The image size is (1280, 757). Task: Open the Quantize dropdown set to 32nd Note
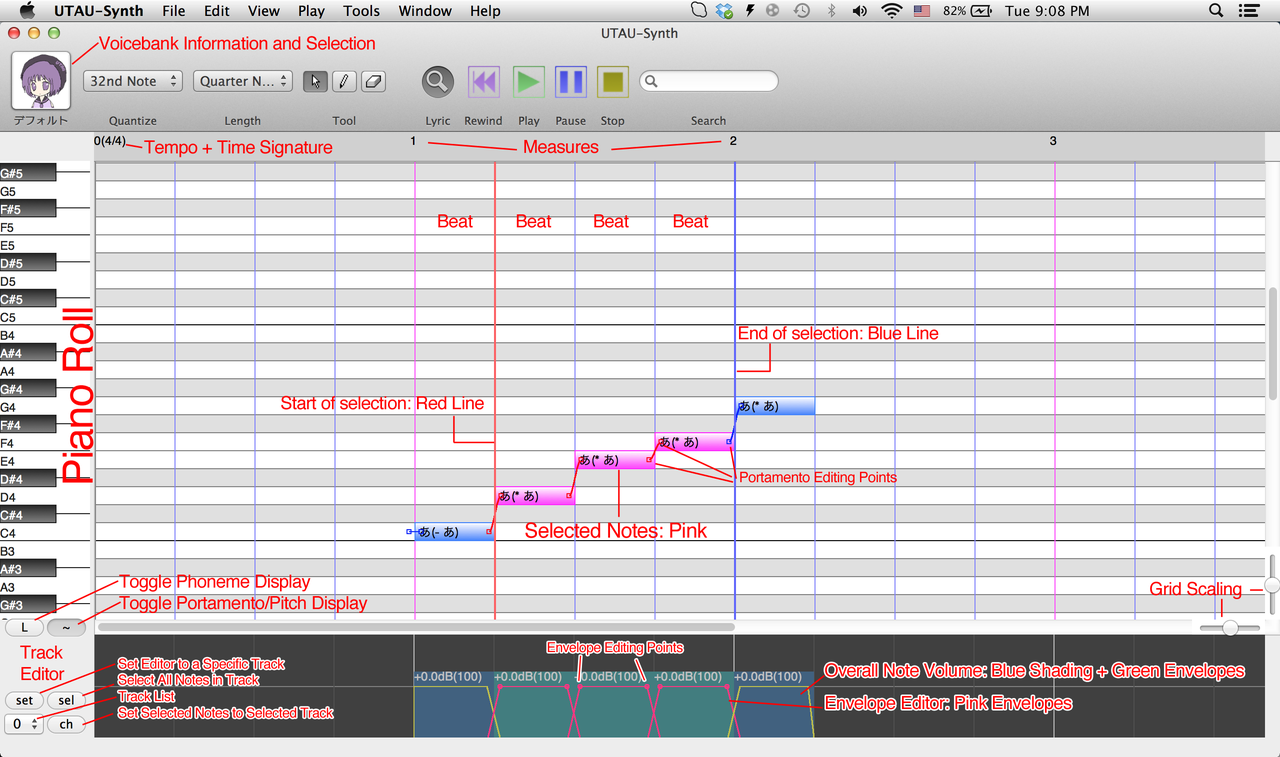[x=132, y=81]
